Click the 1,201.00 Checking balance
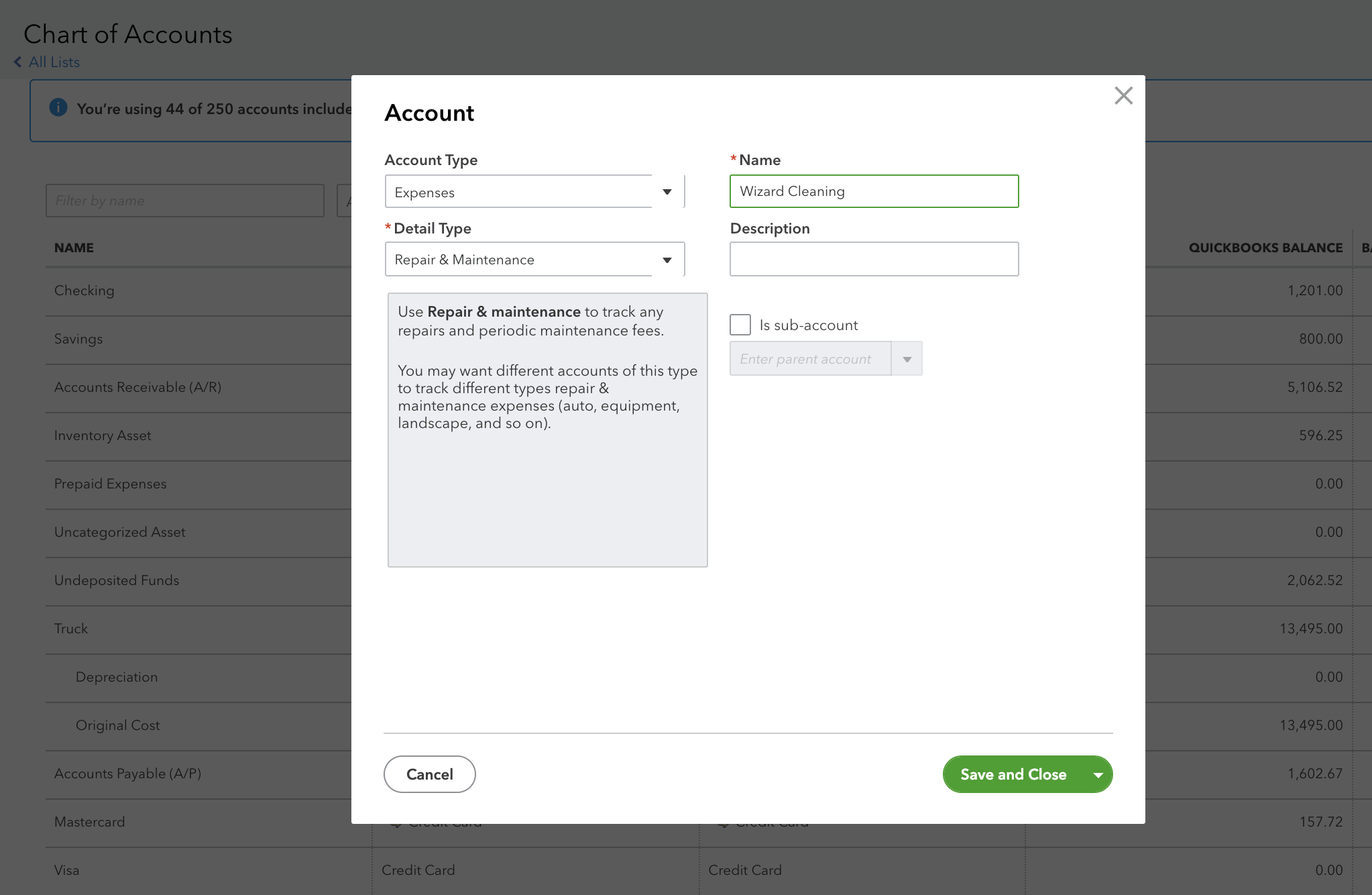This screenshot has width=1372, height=895. [x=1315, y=291]
